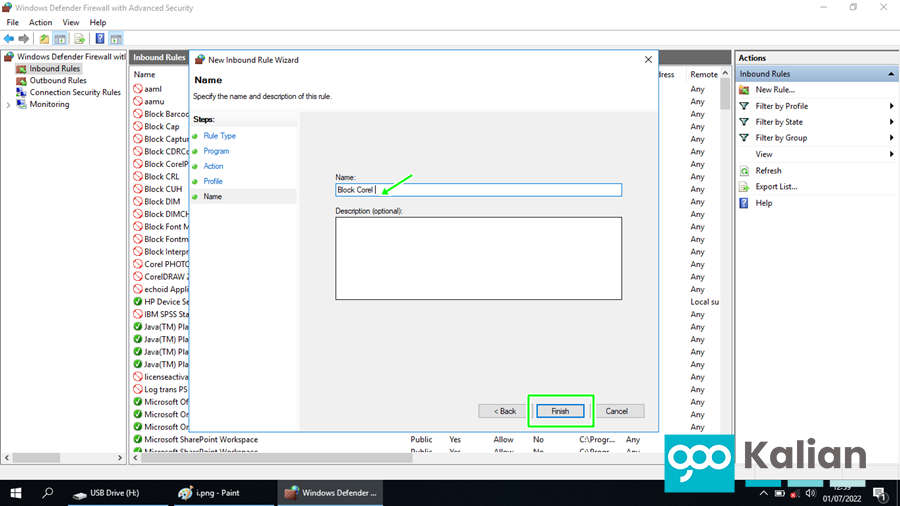
Task: Select the Block CRL rule row
Action: coord(161,177)
